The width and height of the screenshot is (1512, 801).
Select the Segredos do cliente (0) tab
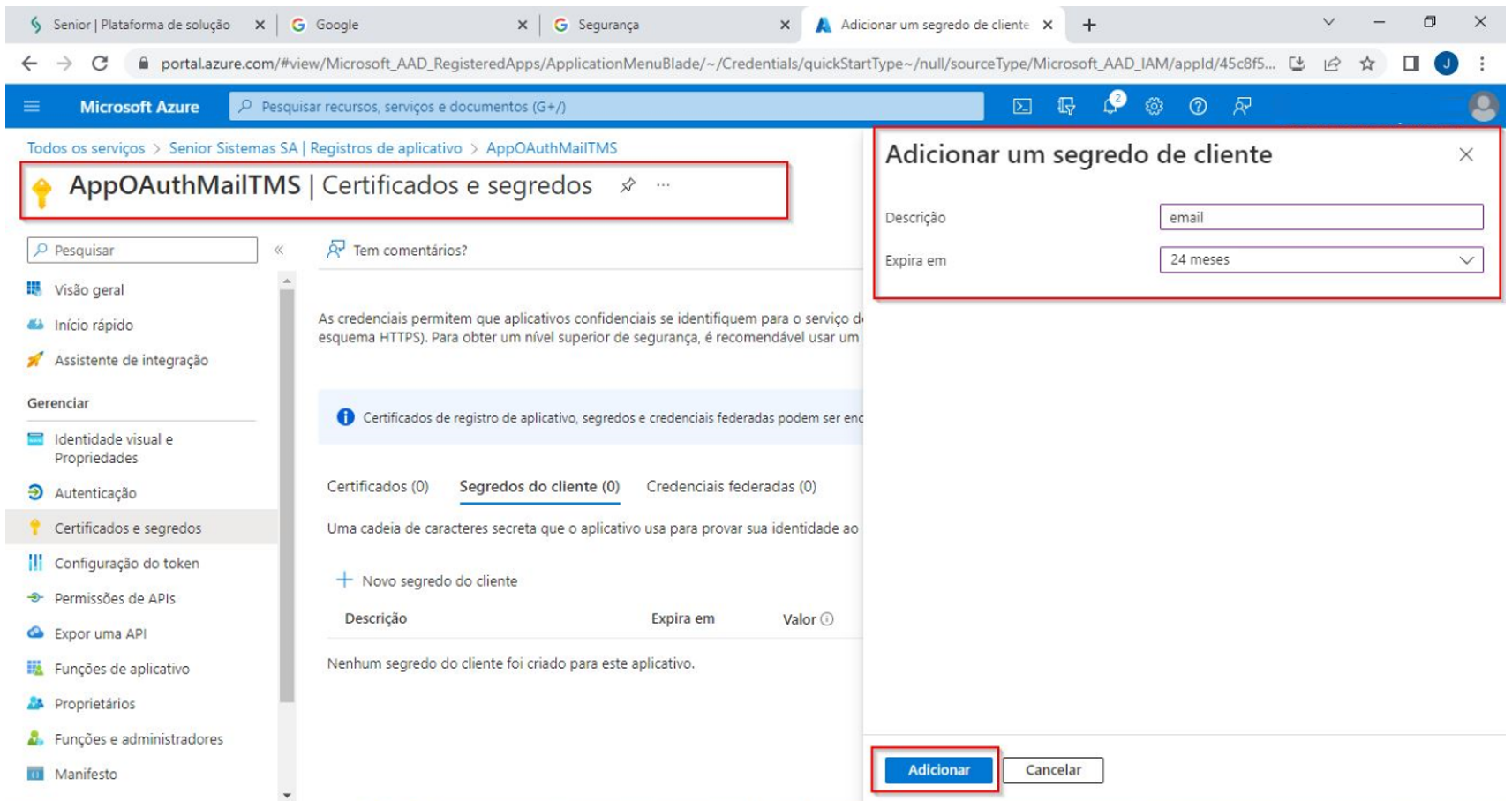point(539,486)
